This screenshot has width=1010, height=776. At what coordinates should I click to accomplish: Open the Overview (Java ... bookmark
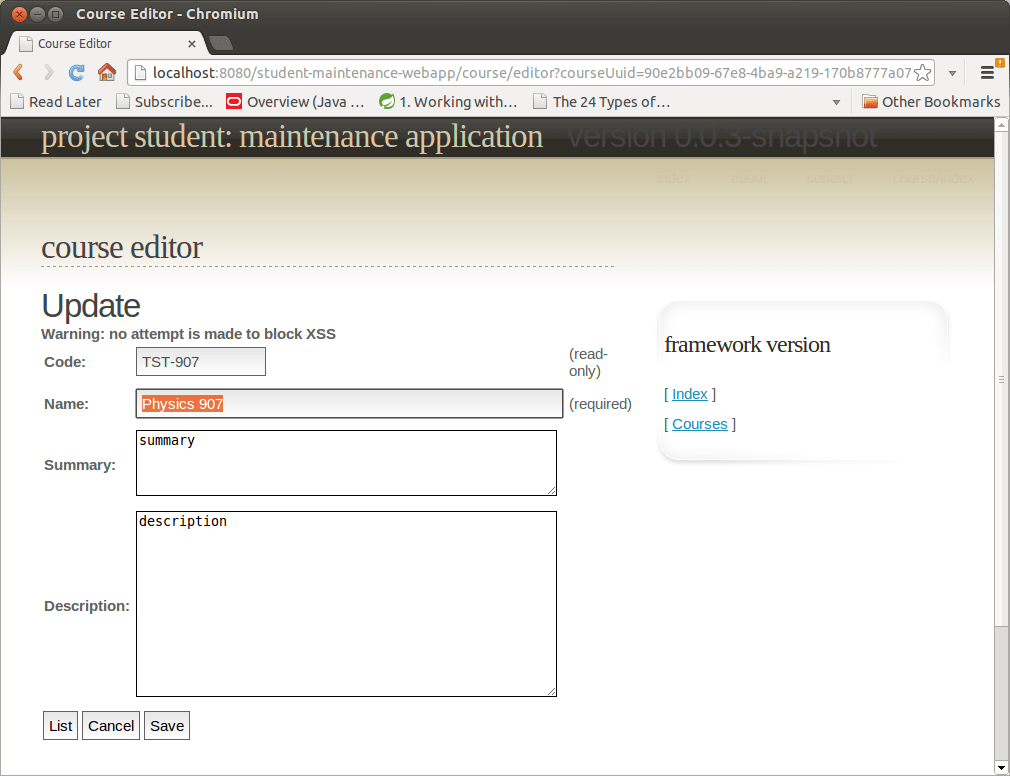(x=295, y=102)
